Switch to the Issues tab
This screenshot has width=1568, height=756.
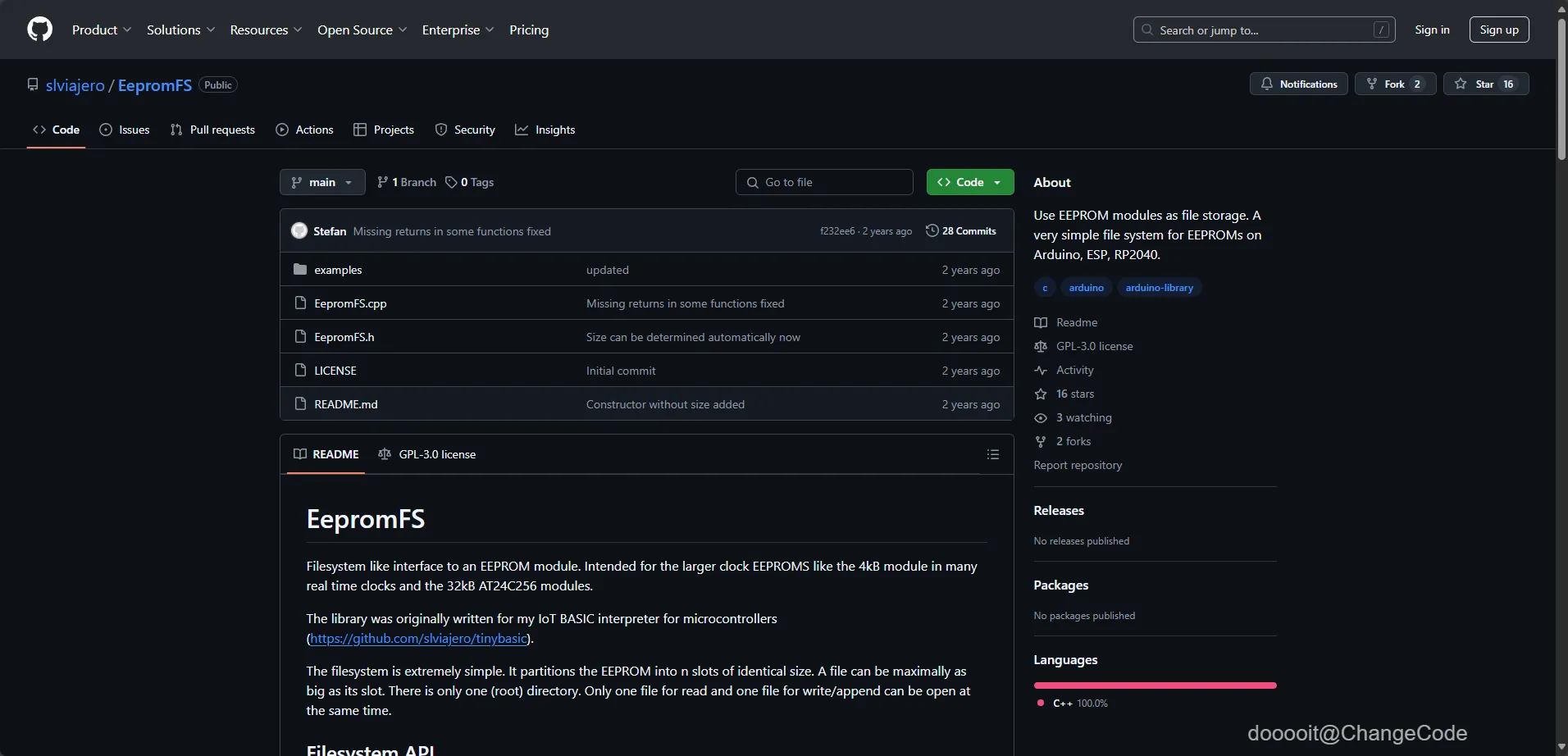tap(124, 130)
